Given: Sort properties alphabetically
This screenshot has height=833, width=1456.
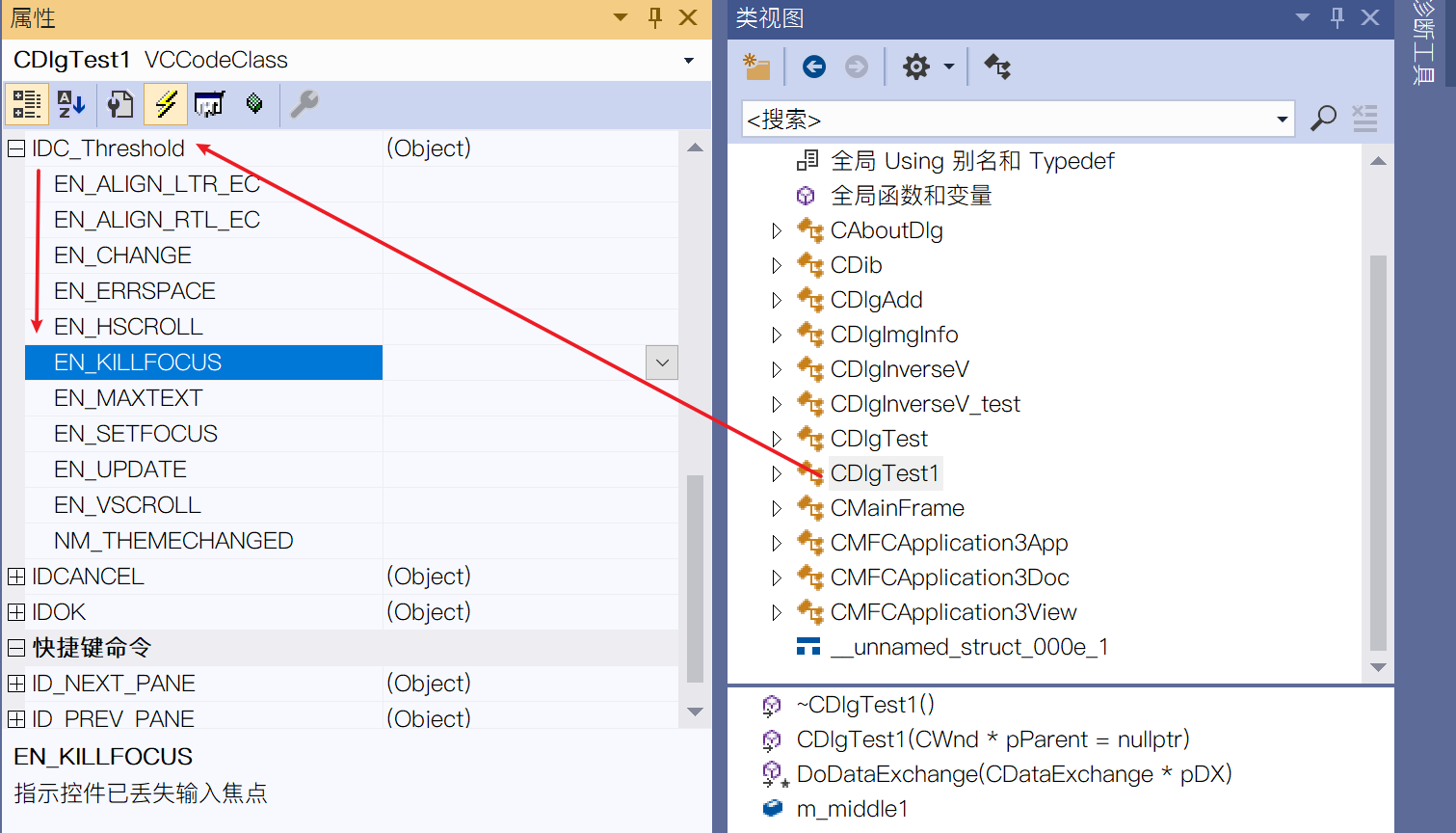Looking at the screenshot, I should tap(71, 104).
